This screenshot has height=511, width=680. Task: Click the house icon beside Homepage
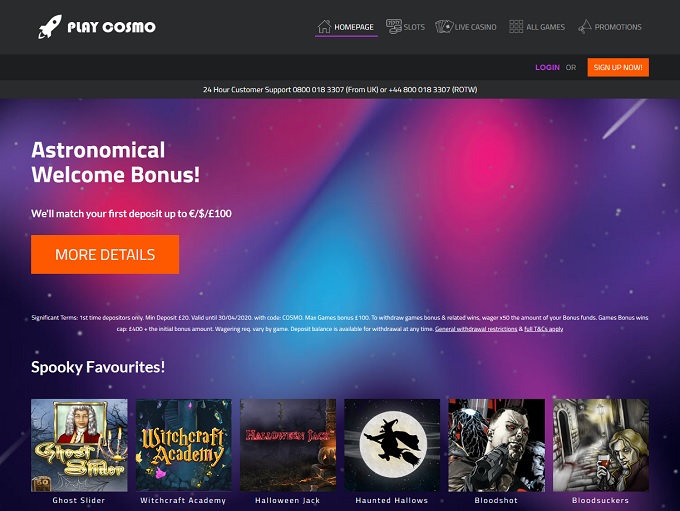[x=324, y=27]
